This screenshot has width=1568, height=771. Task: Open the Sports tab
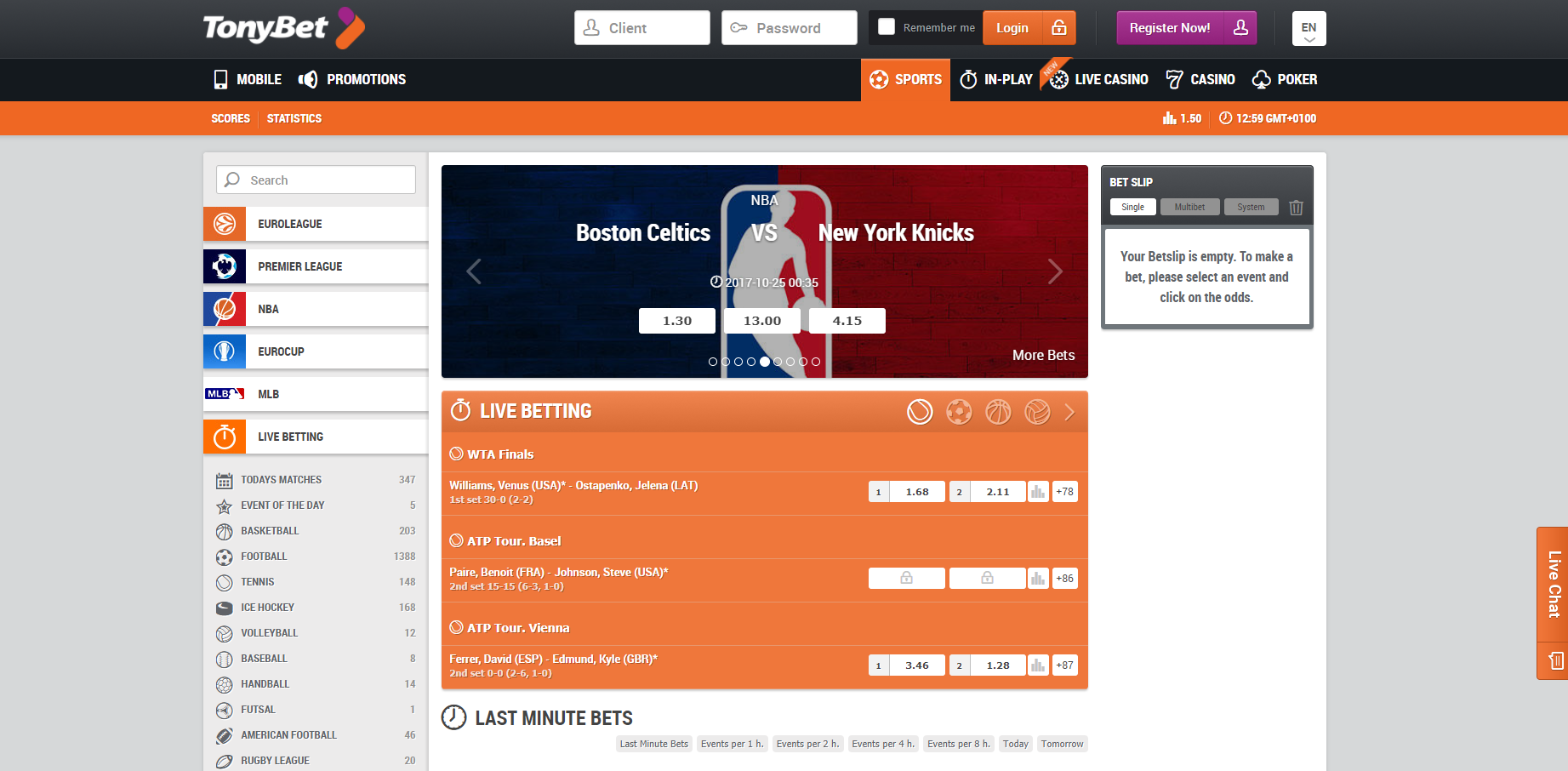(905, 80)
